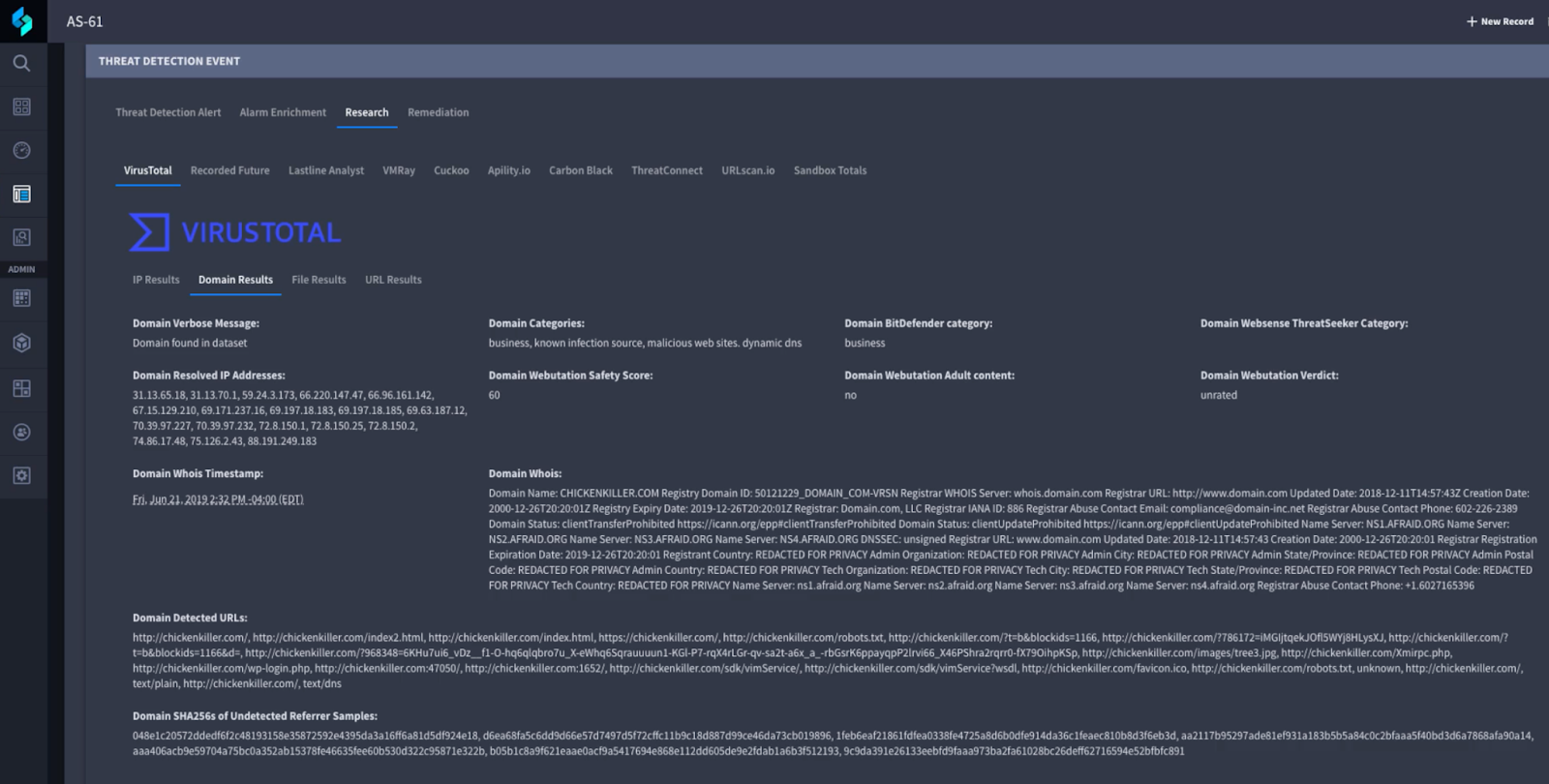Click the VirusTotal logo
Screen dimensions: 1549x784
coord(235,232)
